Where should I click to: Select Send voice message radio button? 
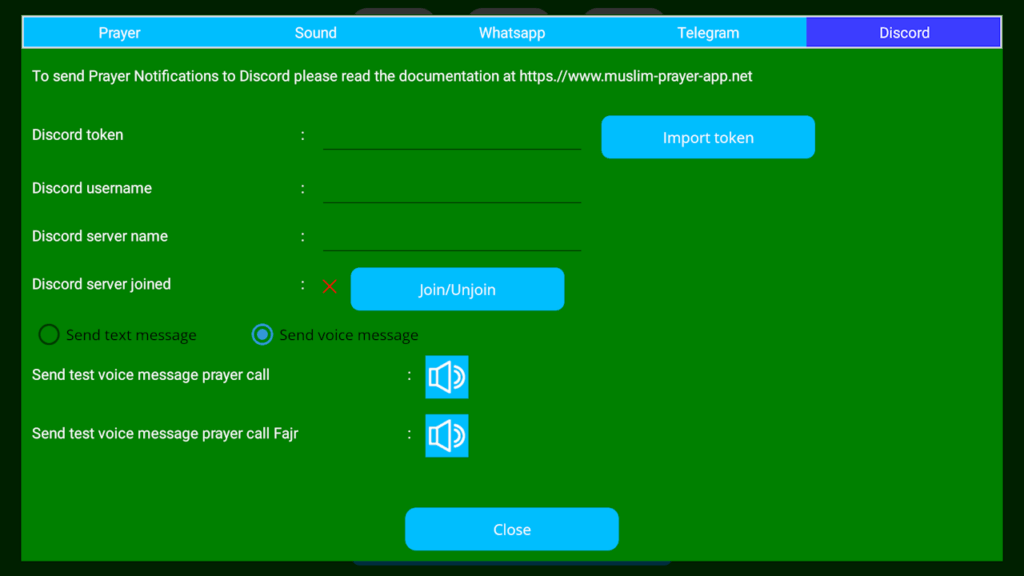coord(263,334)
